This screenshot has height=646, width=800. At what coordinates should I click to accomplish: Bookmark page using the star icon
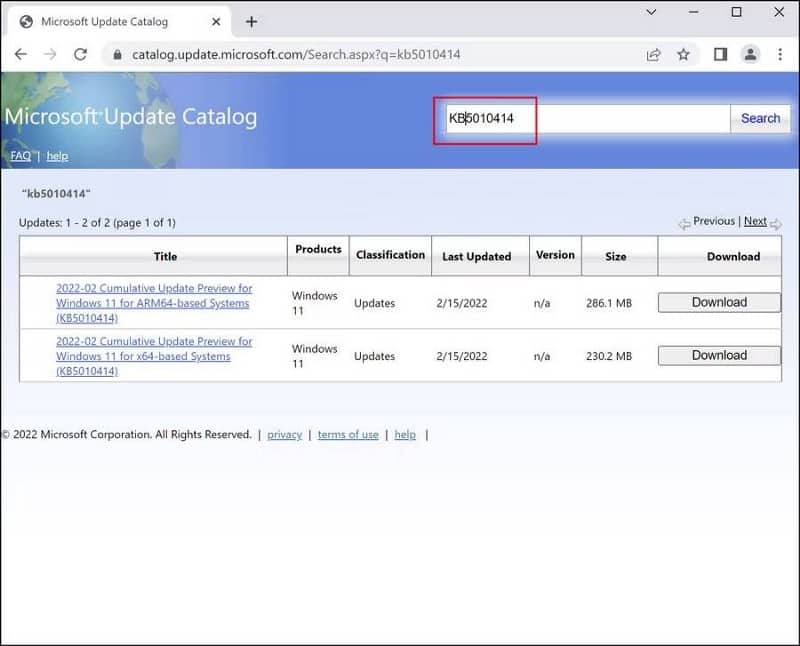click(x=683, y=54)
